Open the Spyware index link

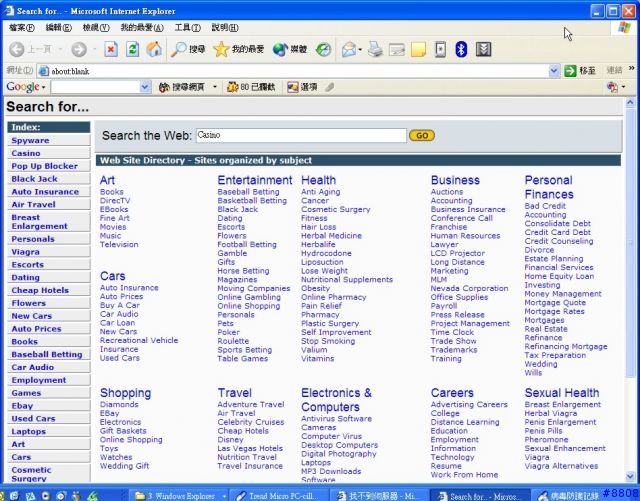30,140
